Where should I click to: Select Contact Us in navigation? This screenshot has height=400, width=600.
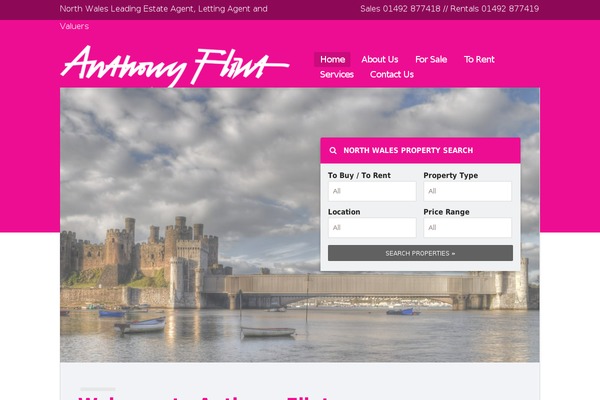pyautogui.click(x=391, y=74)
